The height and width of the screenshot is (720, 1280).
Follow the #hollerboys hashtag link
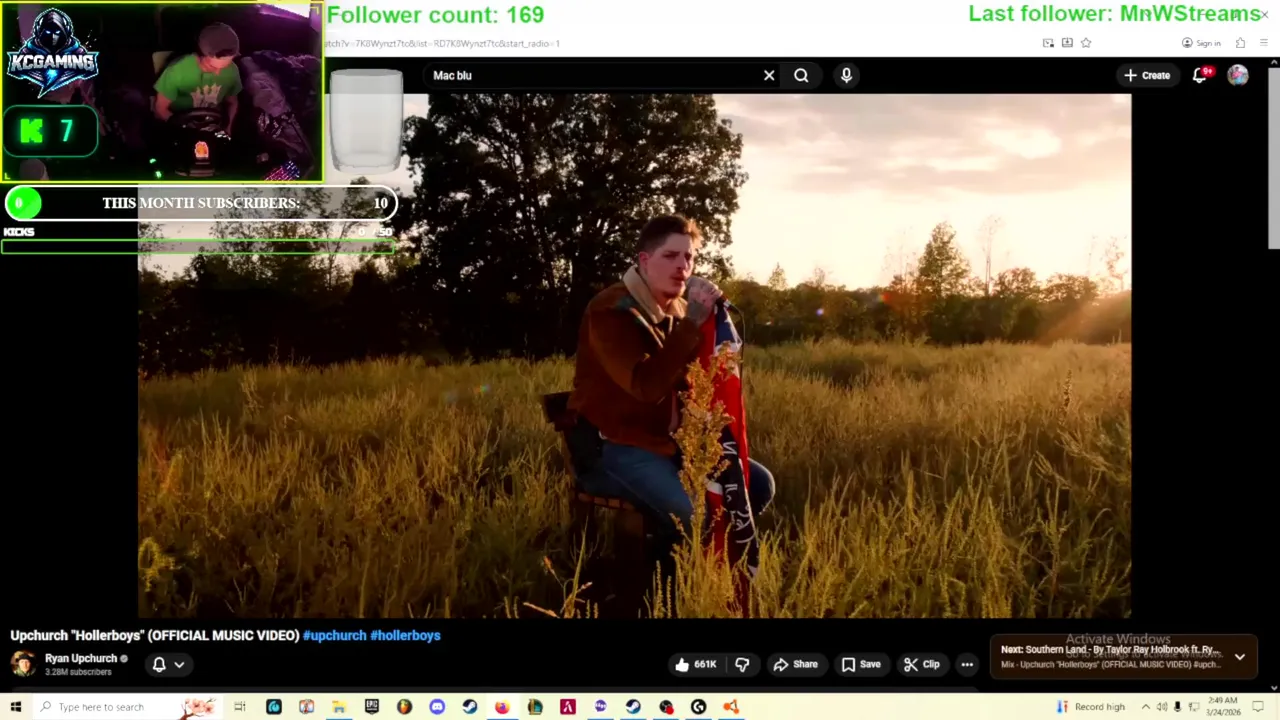(405, 635)
